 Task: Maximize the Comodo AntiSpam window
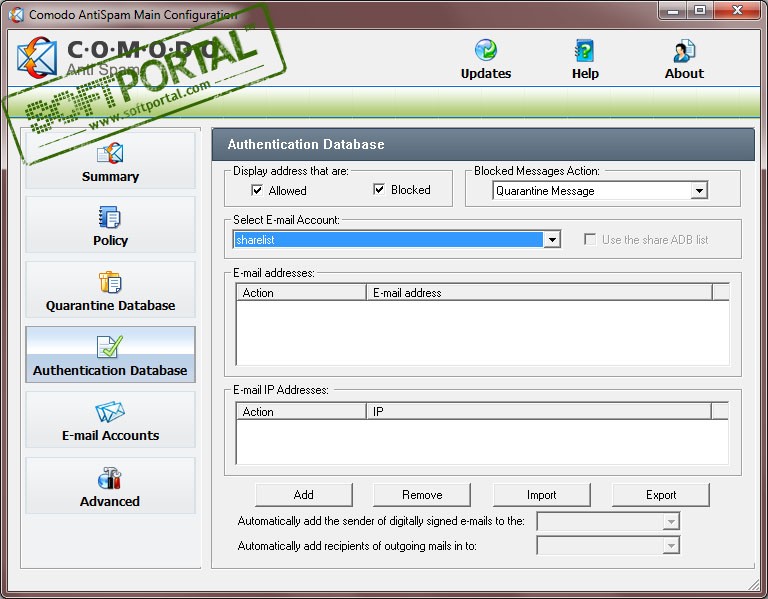tap(700, 11)
